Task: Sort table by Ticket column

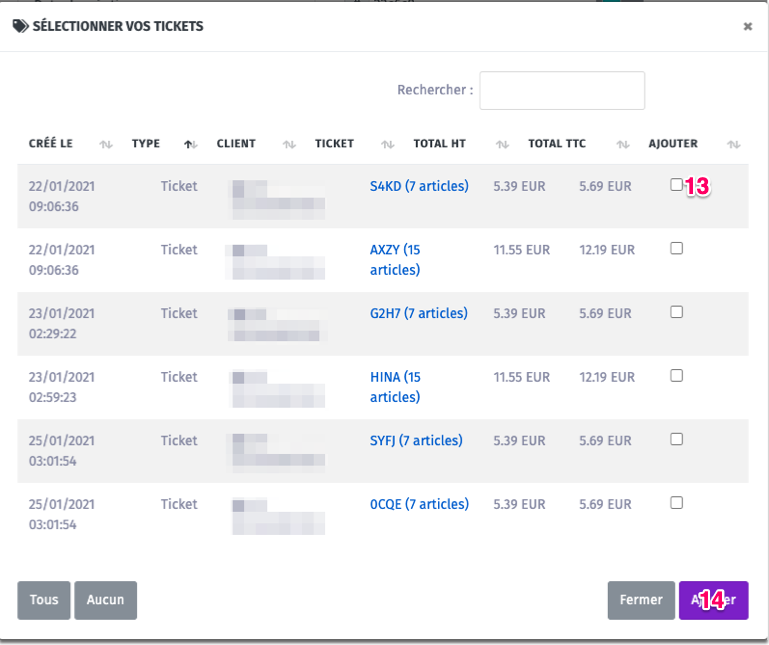Action: (x=334, y=144)
